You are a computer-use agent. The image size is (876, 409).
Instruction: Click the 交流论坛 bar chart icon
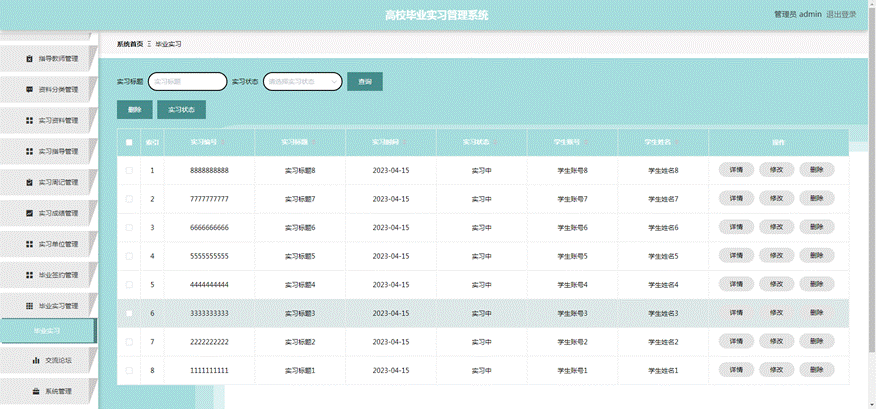click(36, 360)
